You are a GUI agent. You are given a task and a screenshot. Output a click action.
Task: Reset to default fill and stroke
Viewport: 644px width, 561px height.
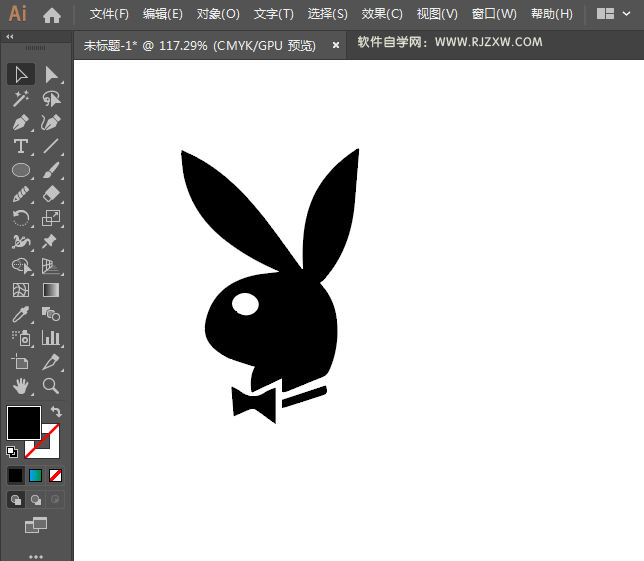[12, 452]
